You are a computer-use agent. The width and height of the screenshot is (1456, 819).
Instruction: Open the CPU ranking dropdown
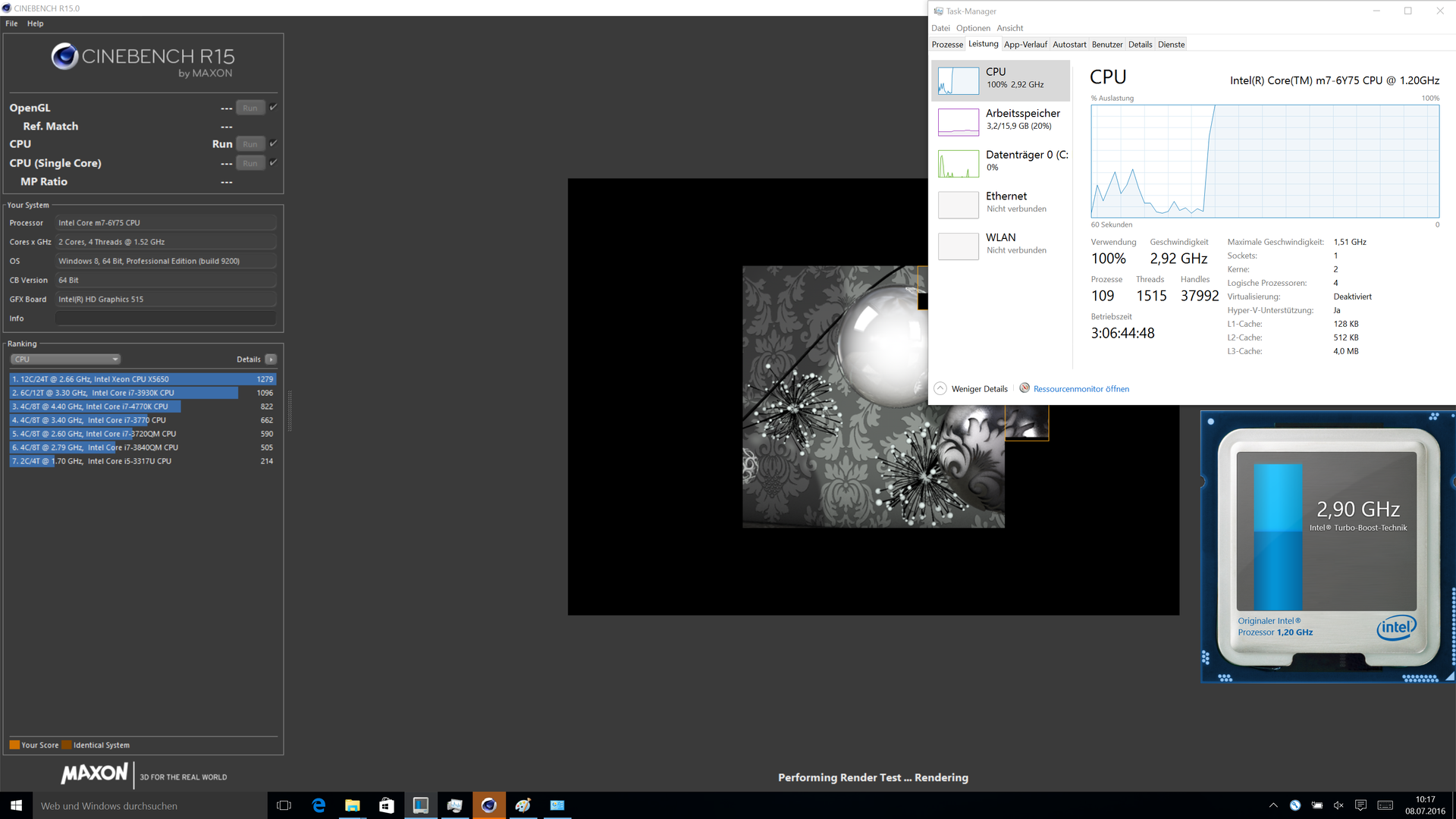click(x=65, y=359)
